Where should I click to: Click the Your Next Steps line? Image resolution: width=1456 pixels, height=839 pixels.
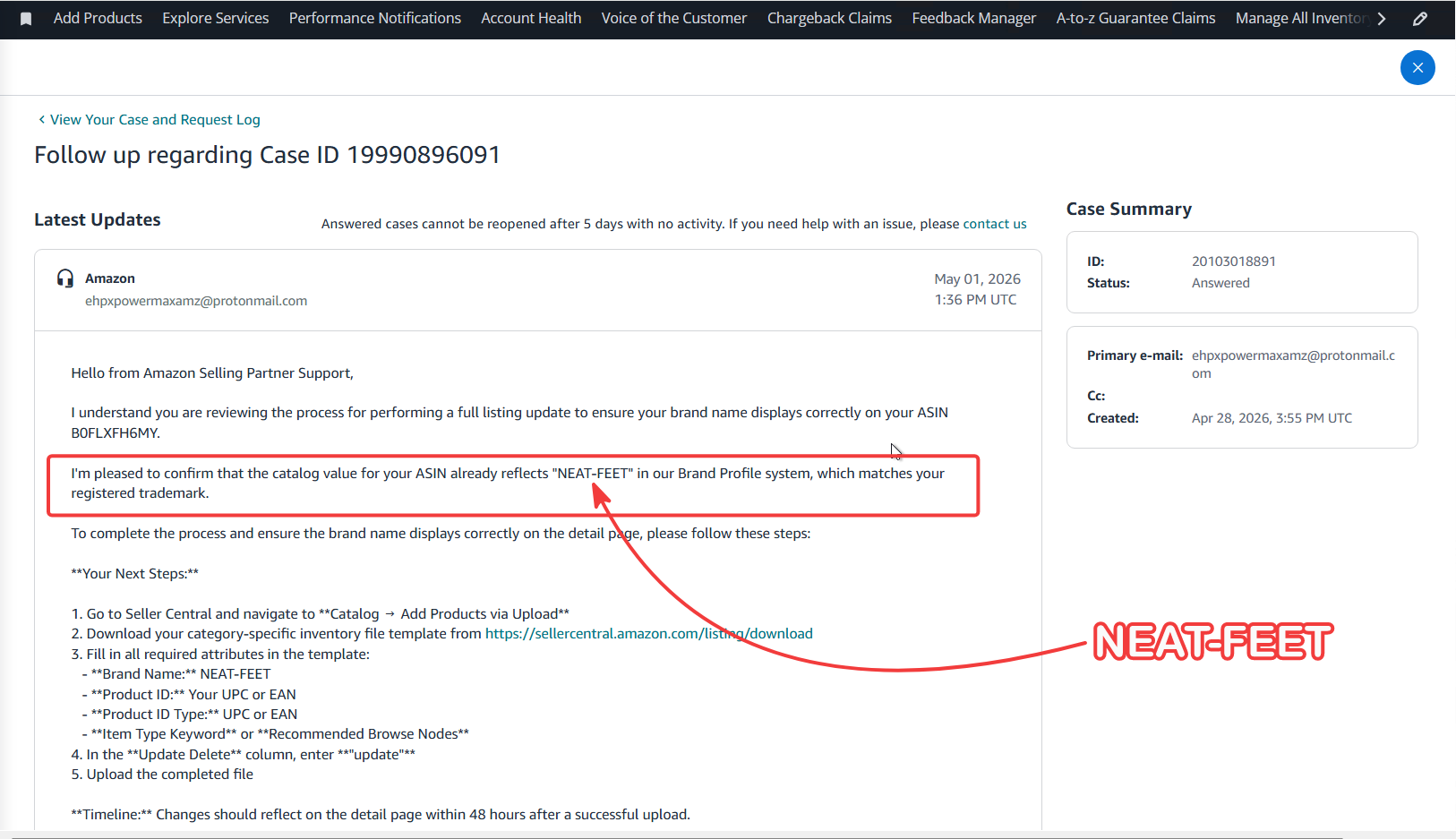(x=135, y=574)
